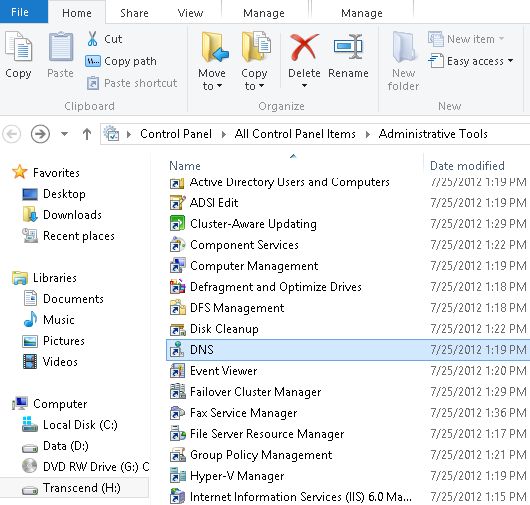
Task: Click the Copy icon in Clipboard group
Action: [x=18, y=47]
